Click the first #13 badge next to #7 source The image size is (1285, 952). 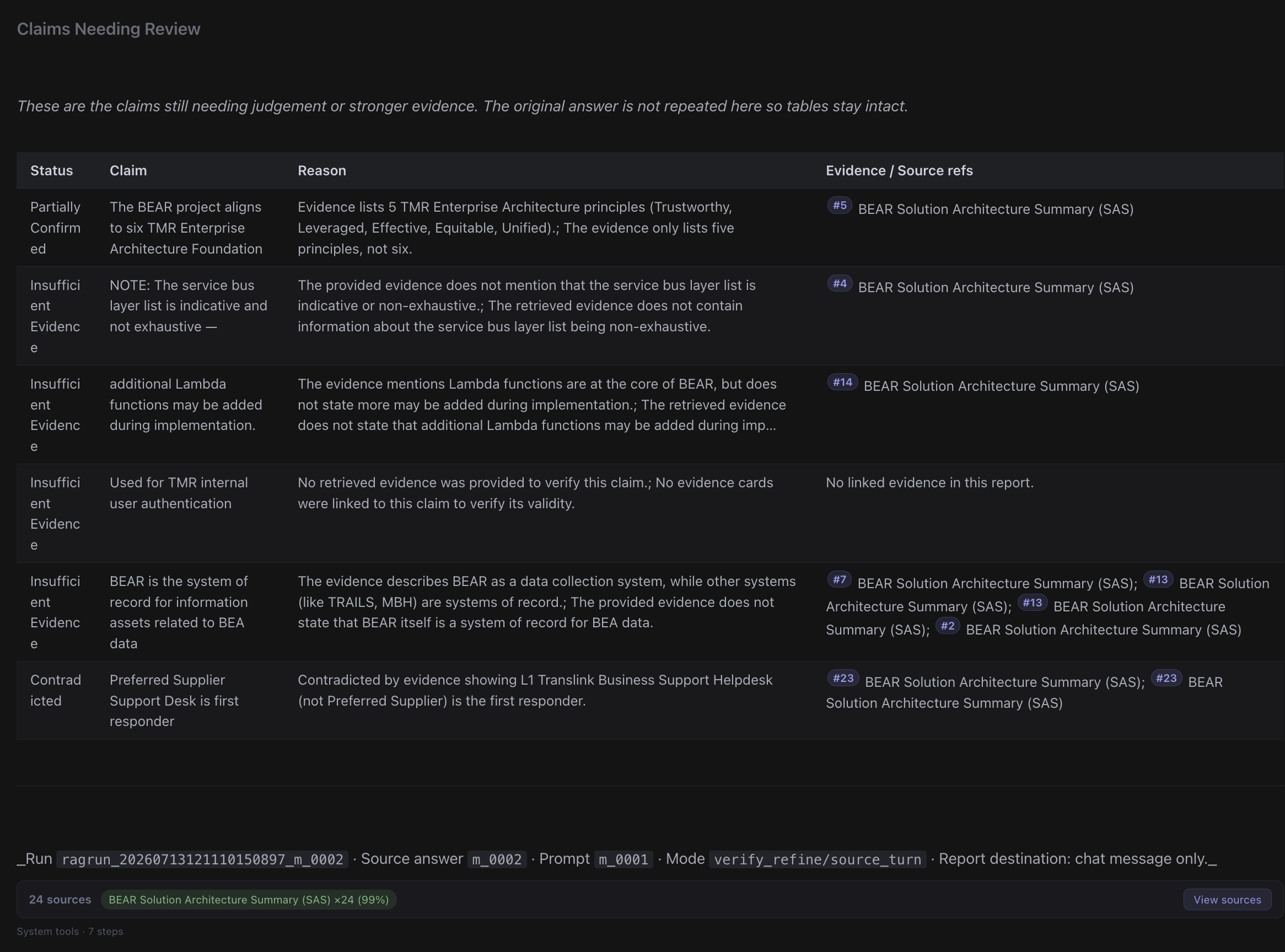pyautogui.click(x=1158, y=579)
